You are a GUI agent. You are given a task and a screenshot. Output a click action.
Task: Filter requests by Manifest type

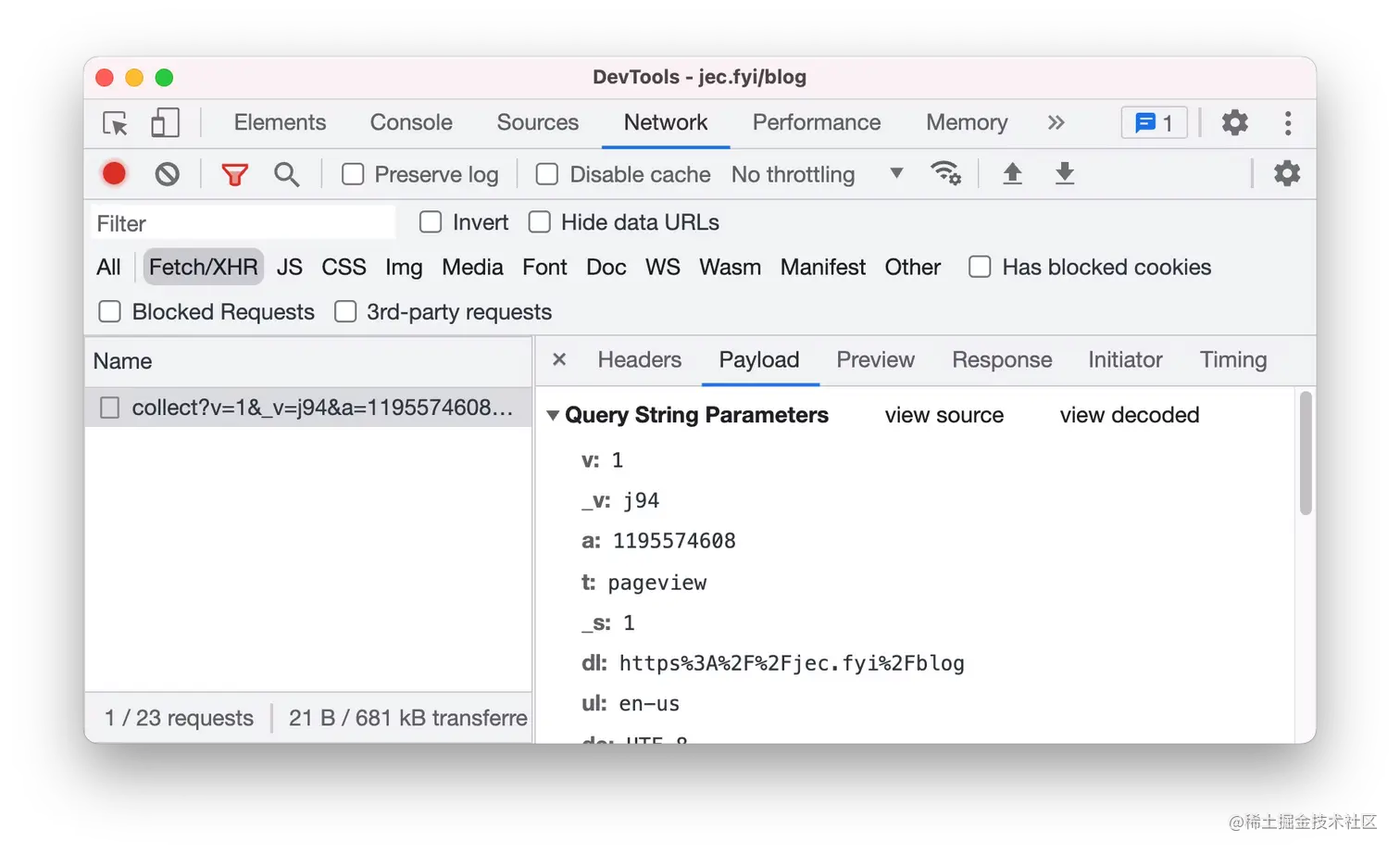pyautogui.click(x=823, y=267)
